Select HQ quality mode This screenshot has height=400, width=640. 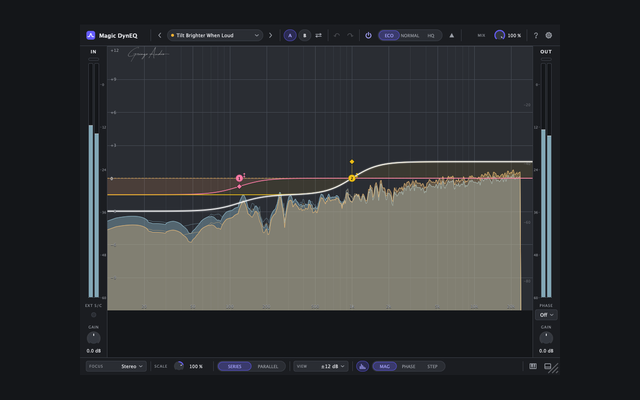(x=431, y=36)
